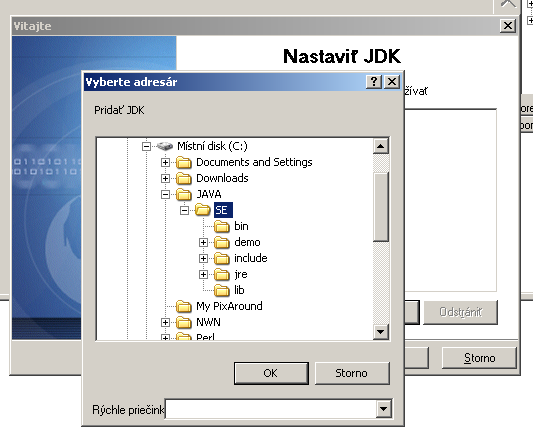Collapse the SE folder node

pos(184,210)
